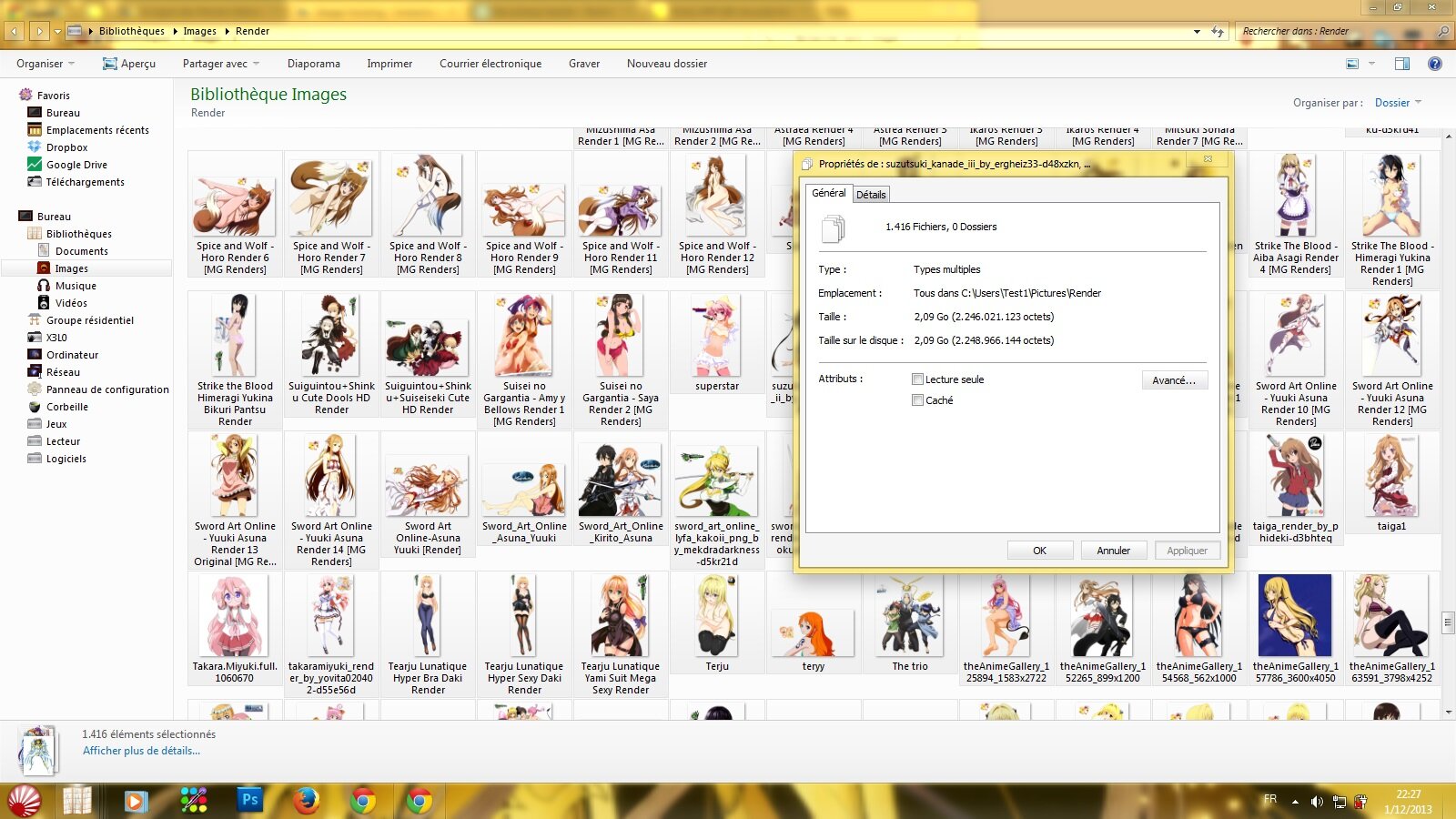Open the media player taskbar icon
The height and width of the screenshot is (819, 1456).
pyautogui.click(x=136, y=801)
